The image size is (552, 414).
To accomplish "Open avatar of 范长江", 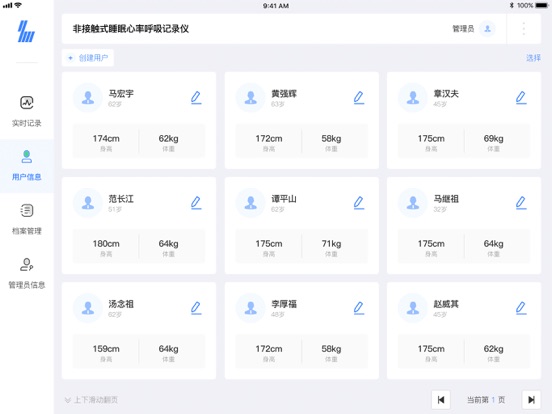I will tap(88, 203).
